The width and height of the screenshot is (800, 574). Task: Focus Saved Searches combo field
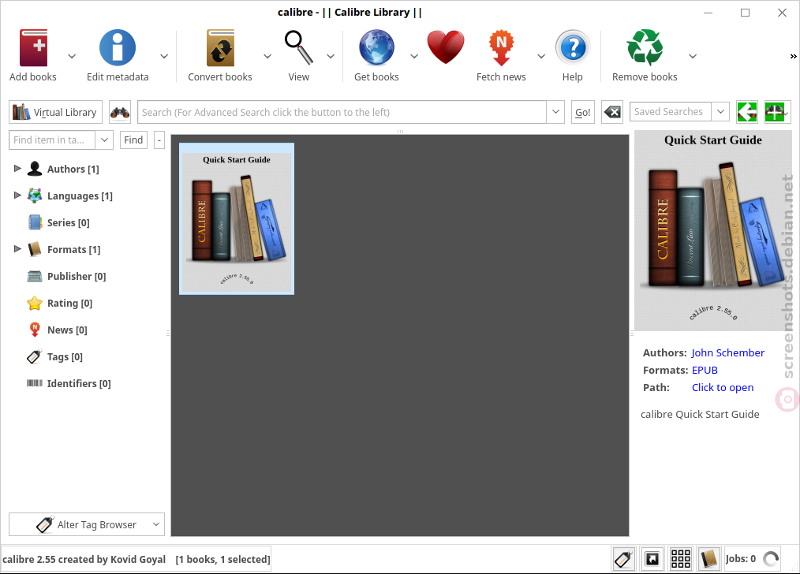(x=670, y=111)
